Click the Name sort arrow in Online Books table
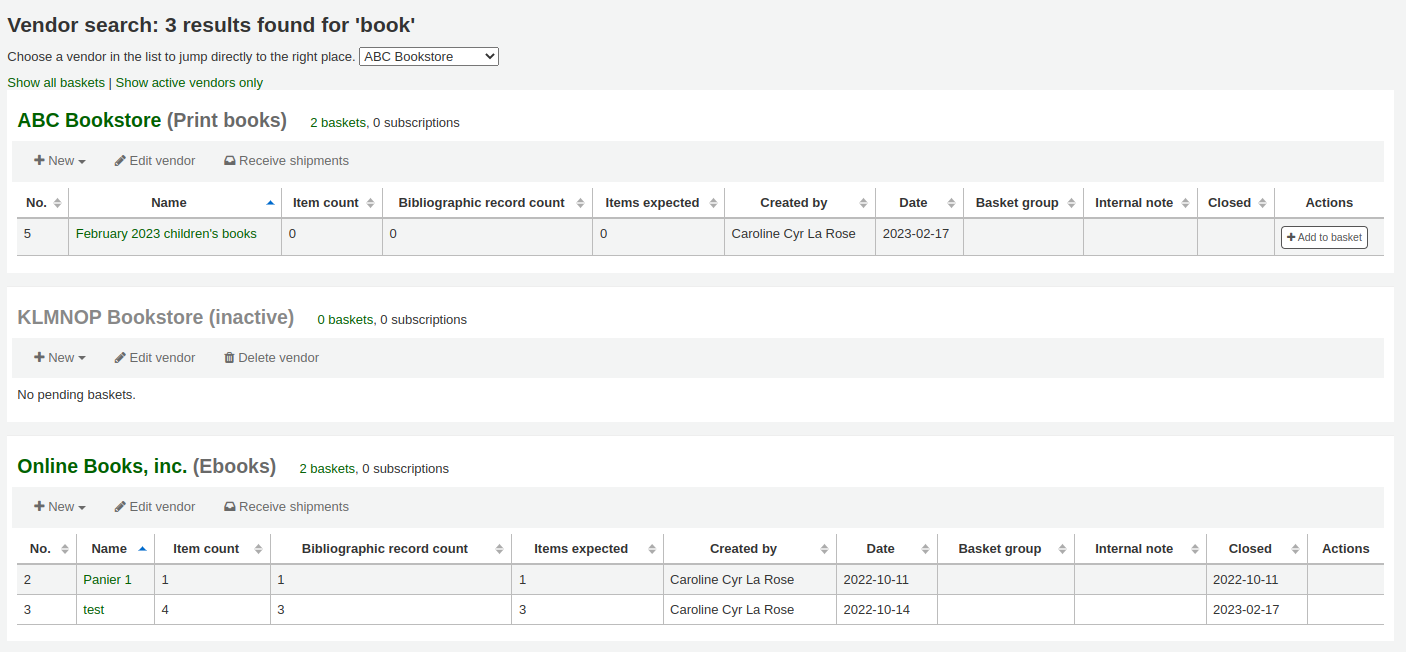Screen dimensions: 1406x652 pyautogui.click(x=142, y=549)
